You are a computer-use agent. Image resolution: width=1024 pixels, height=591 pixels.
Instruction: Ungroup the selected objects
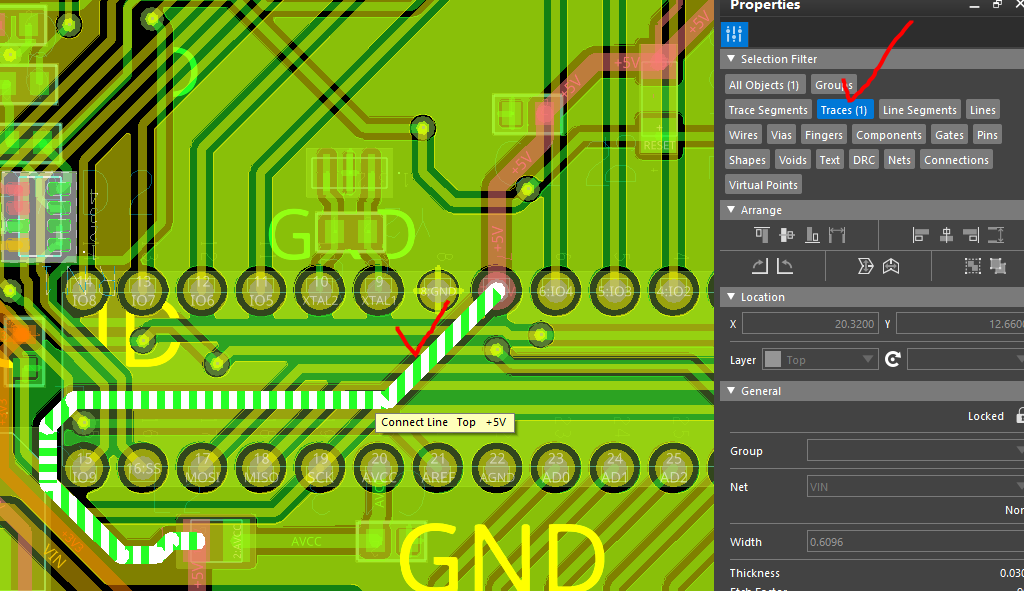pos(998,266)
